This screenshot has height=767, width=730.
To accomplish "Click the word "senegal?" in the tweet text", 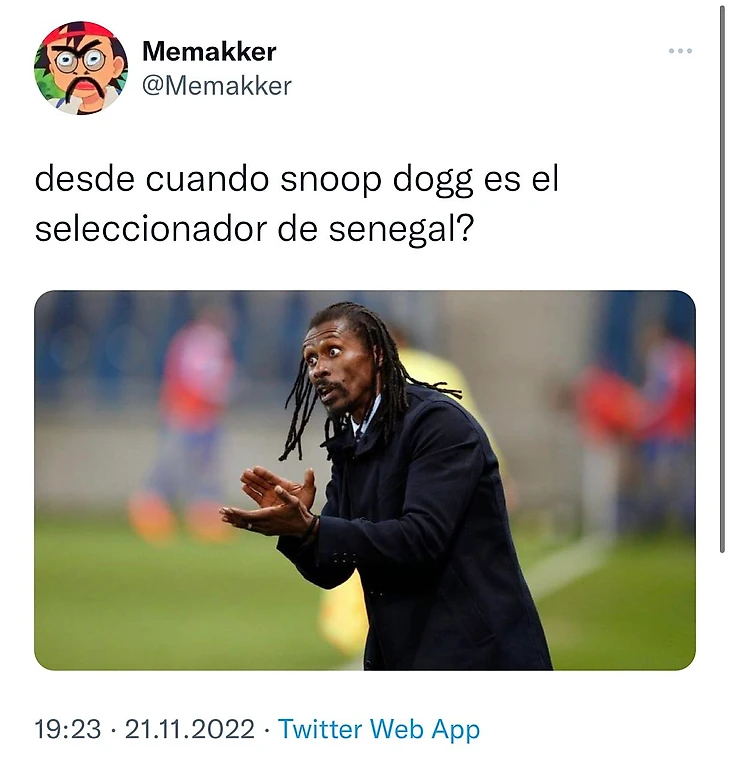I will pos(401,230).
